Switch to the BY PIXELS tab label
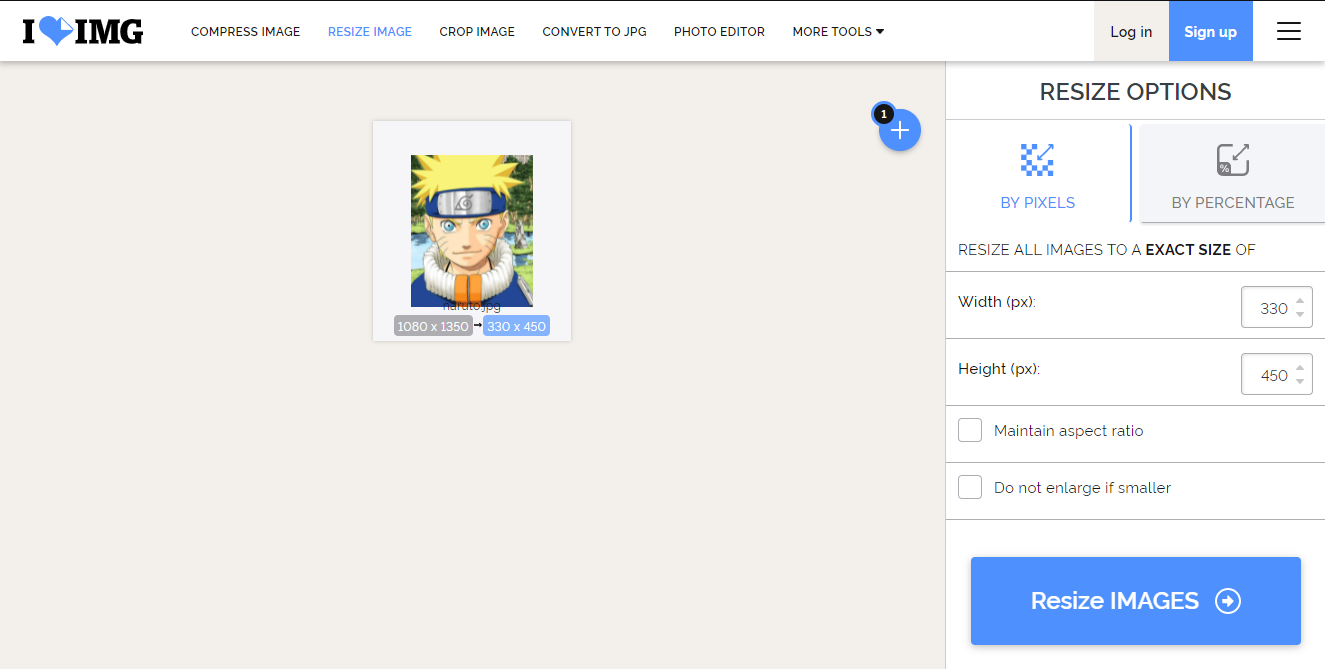Image resolution: width=1325 pixels, height=669 pixels. tap(1037, 203)
